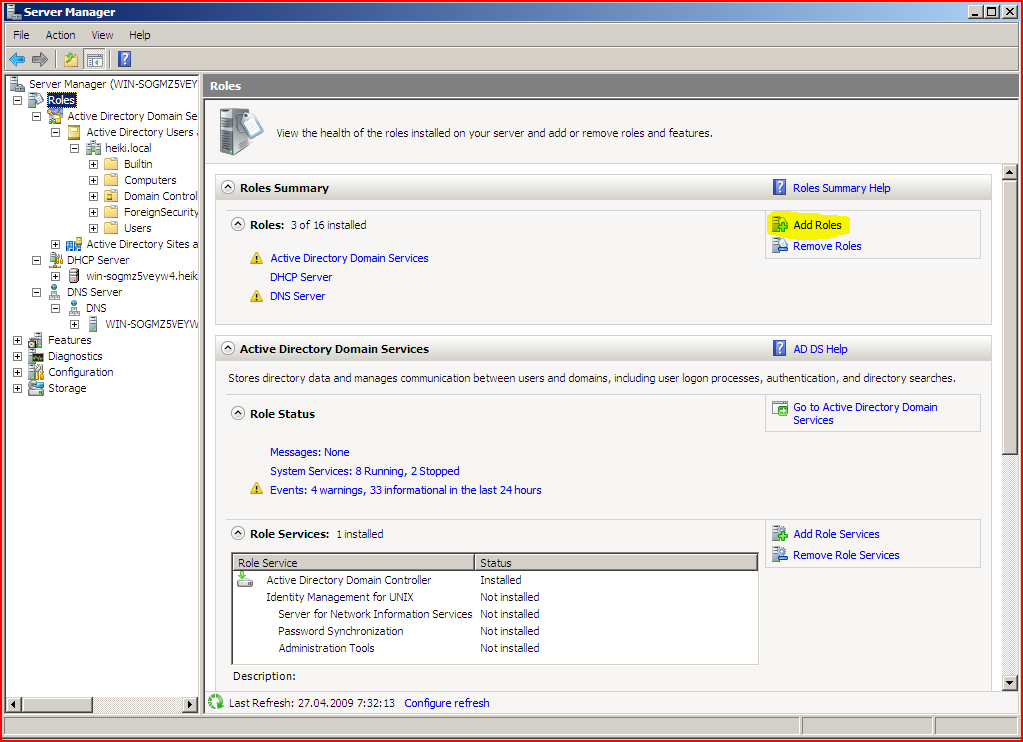This screenshot has width=1023, height=742.
Task: Click the Storage node icon in tree
Action: pyautogui.click(x=36, y=388)
